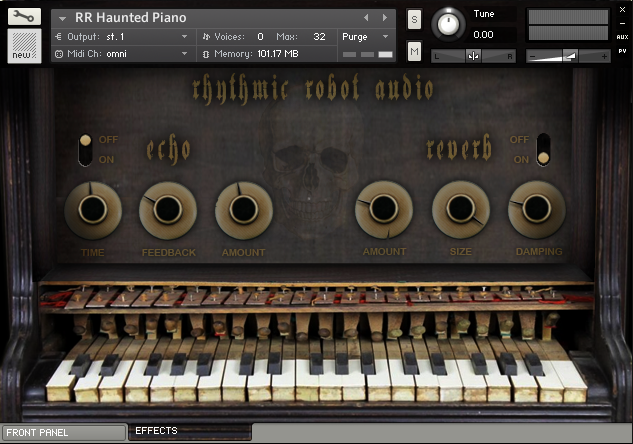Toggle the PV button

(622, 51)
